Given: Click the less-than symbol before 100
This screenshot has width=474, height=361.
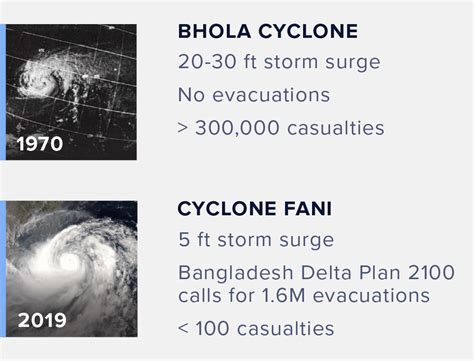Looking at the screenshot, I should (183, 329).
